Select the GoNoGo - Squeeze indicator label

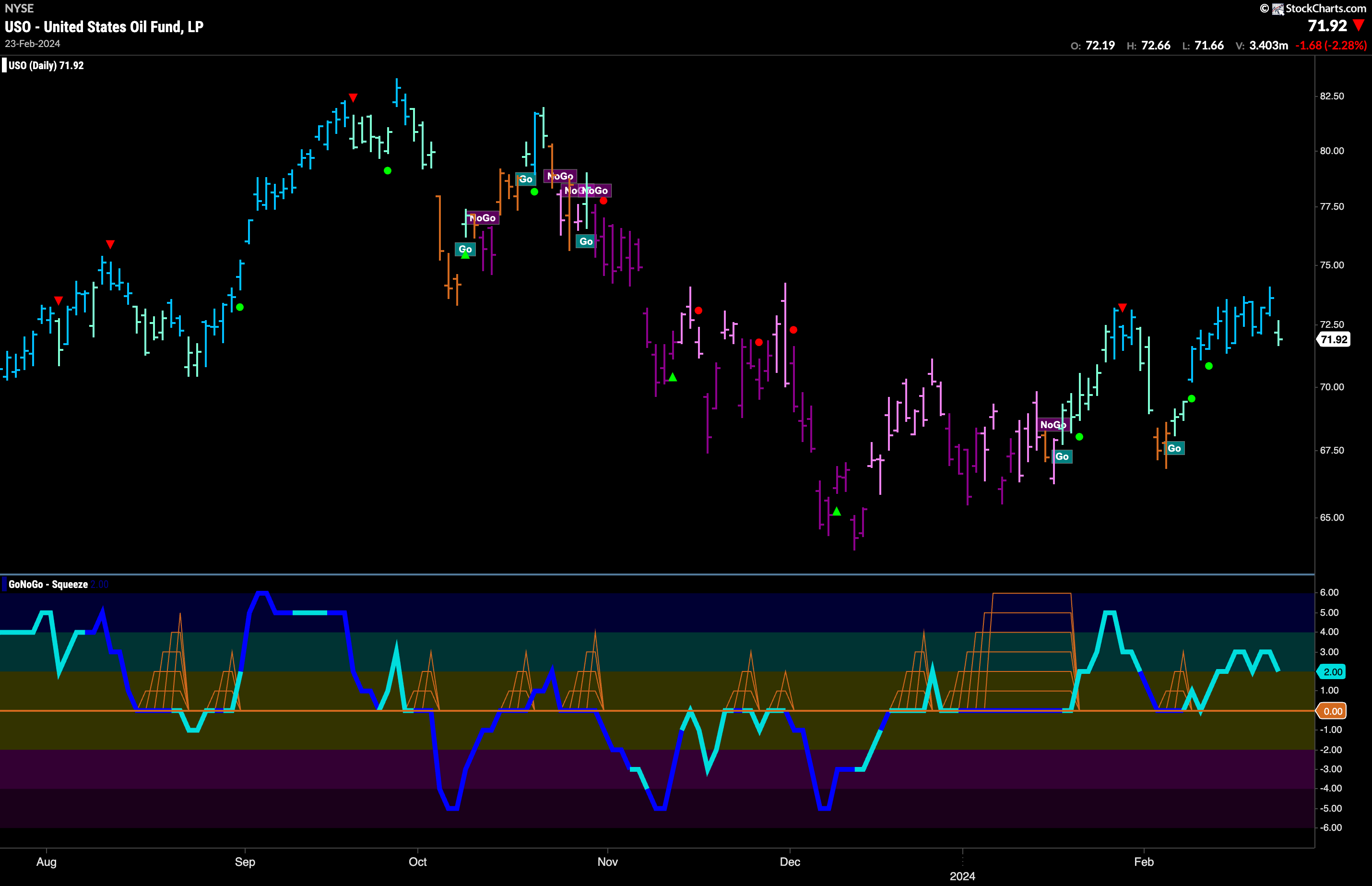48,585
